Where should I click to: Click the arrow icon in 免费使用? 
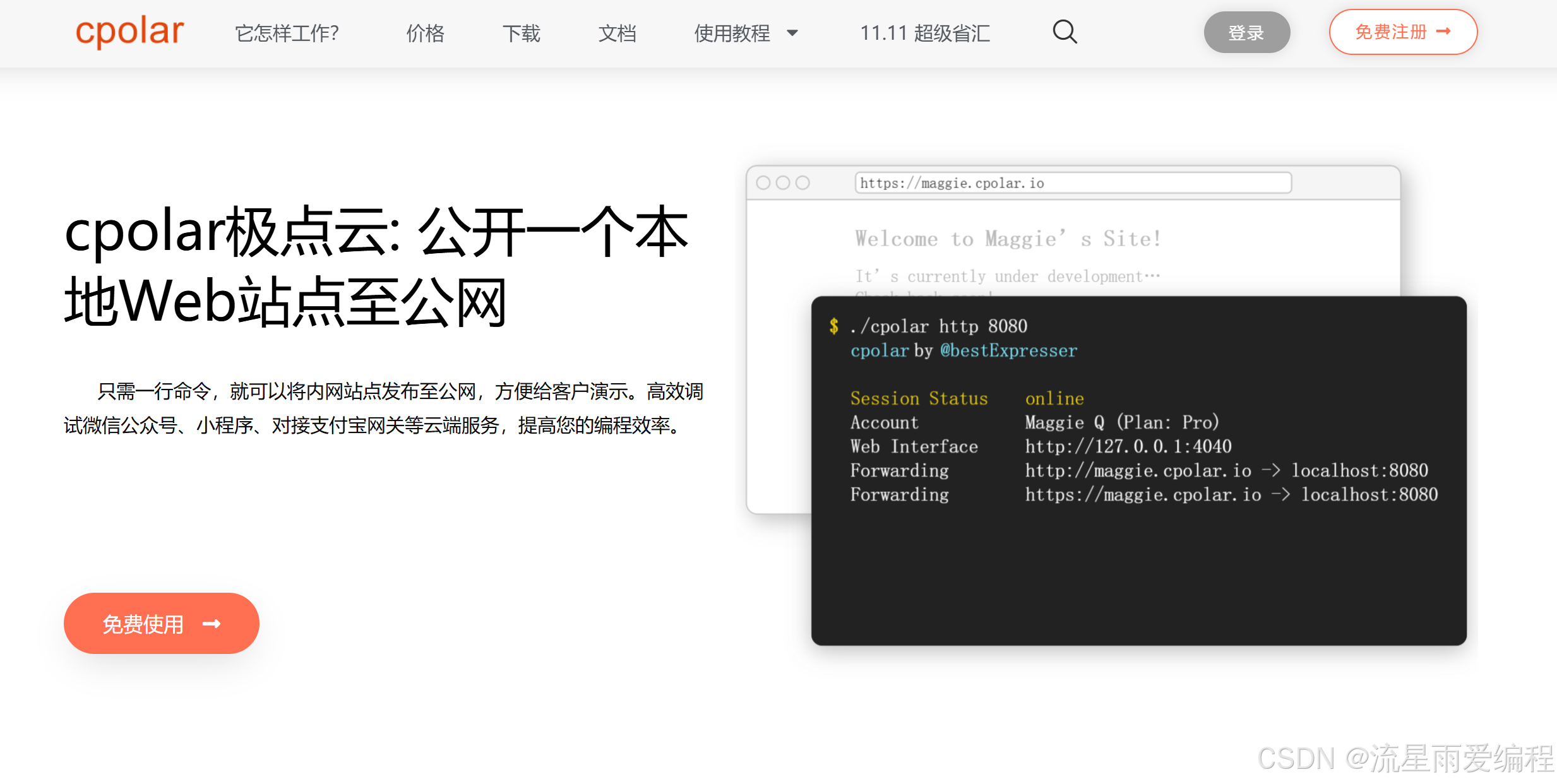coord(212,624)
